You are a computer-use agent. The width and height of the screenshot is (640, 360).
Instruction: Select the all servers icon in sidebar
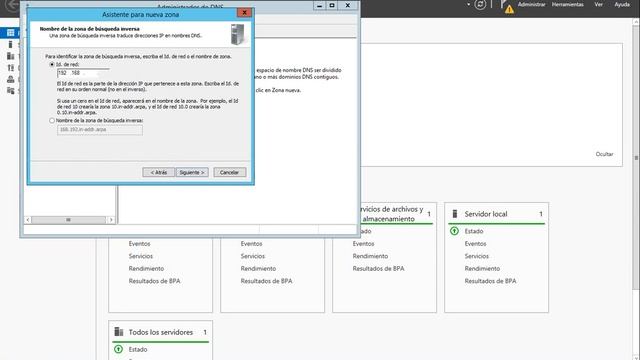(11, 56)
